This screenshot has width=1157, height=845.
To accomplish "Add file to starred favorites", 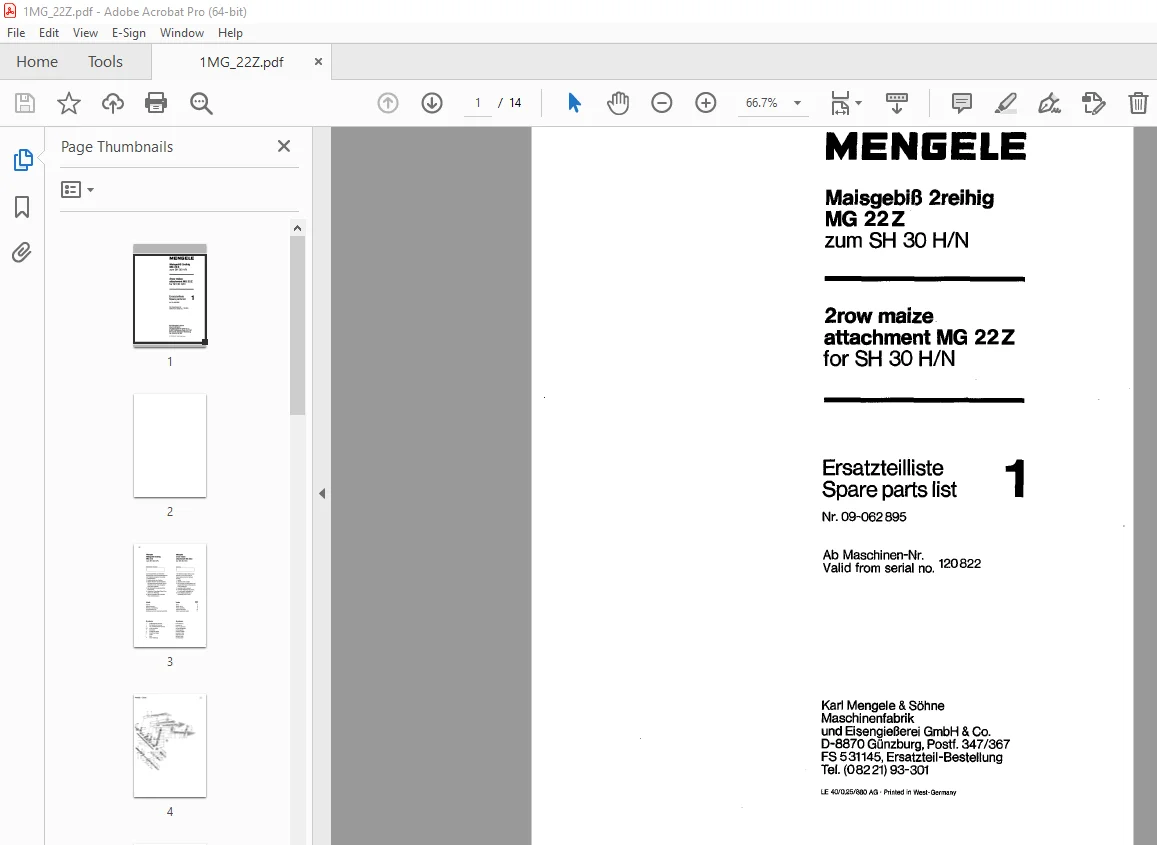I will tap(69, 103).
